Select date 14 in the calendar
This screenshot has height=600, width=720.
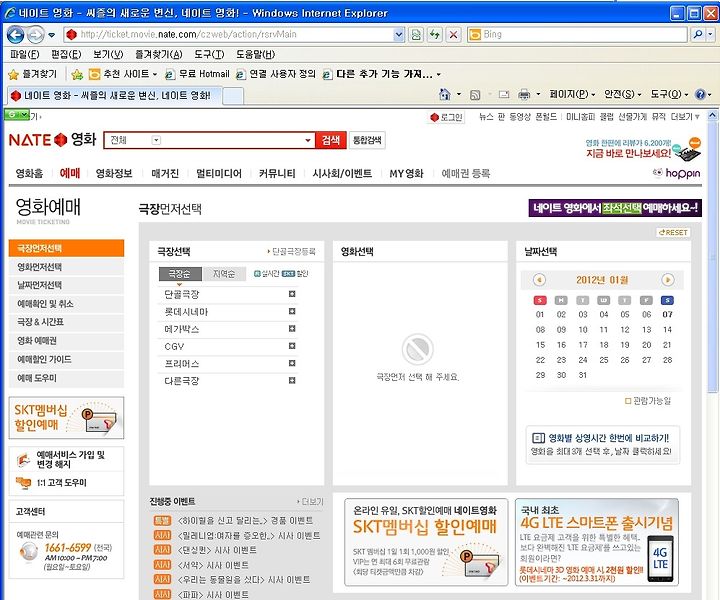[667, 330]
